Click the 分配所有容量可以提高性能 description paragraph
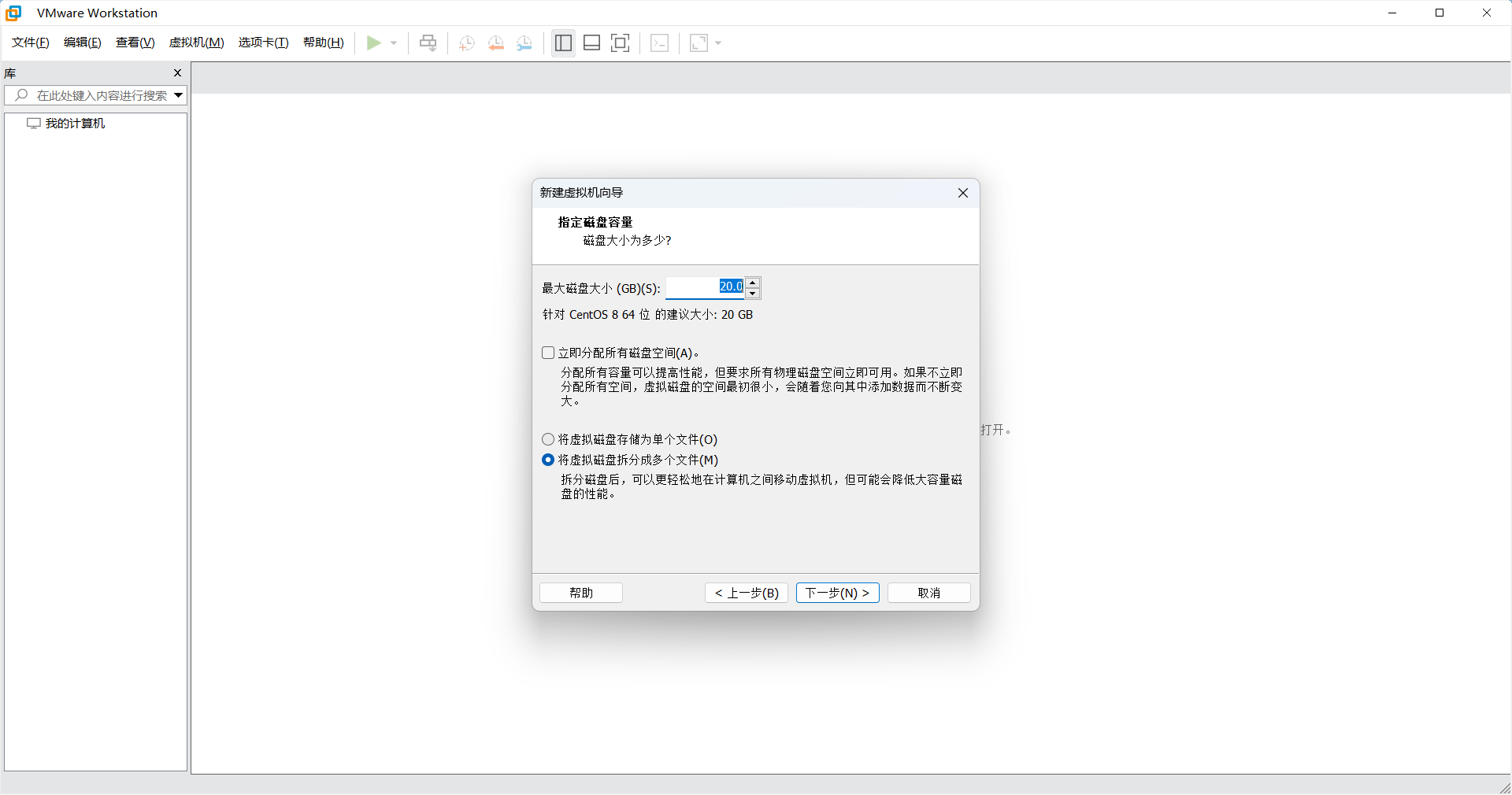The height and width of the screenshot is (795, 1512). 762,386
